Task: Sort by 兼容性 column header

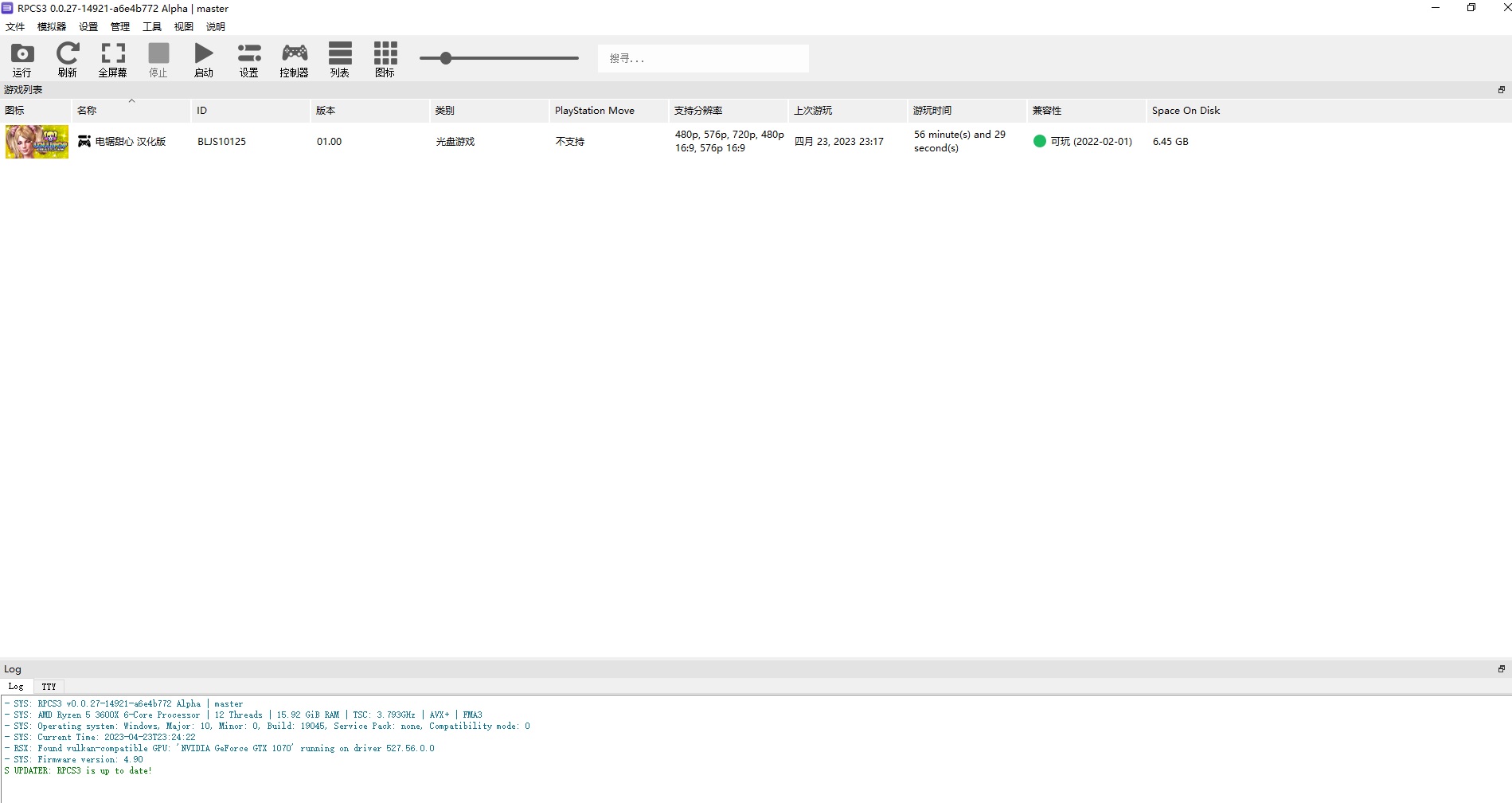Action: [x=1087, y=111]
